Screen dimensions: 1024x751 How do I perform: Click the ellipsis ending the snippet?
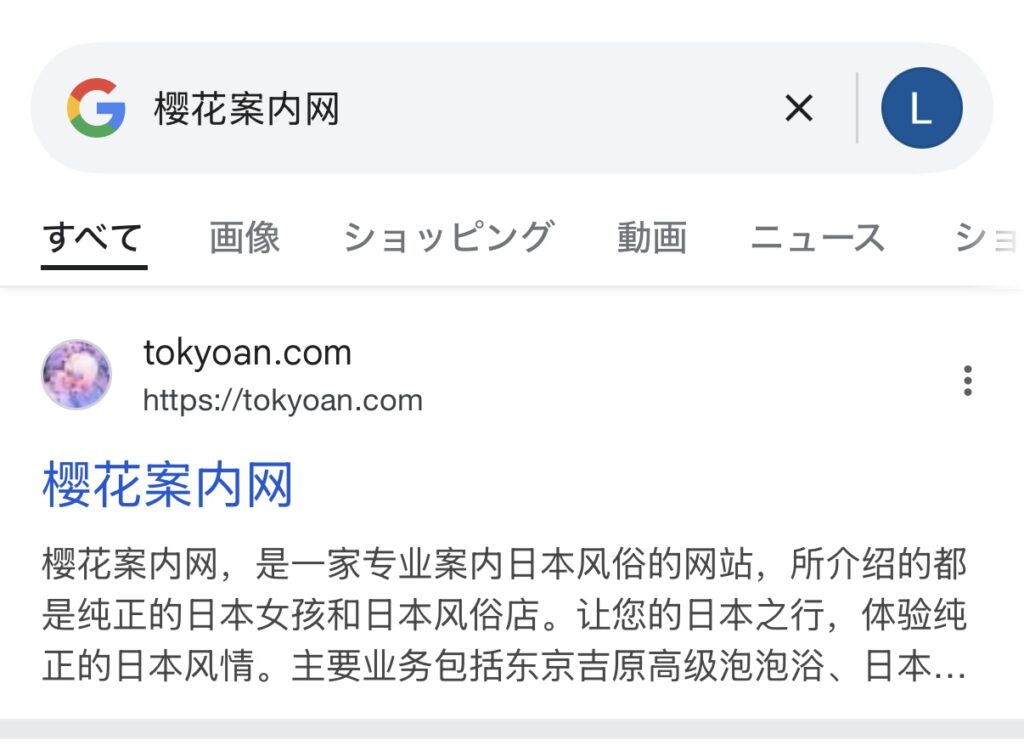pos(949,669)
